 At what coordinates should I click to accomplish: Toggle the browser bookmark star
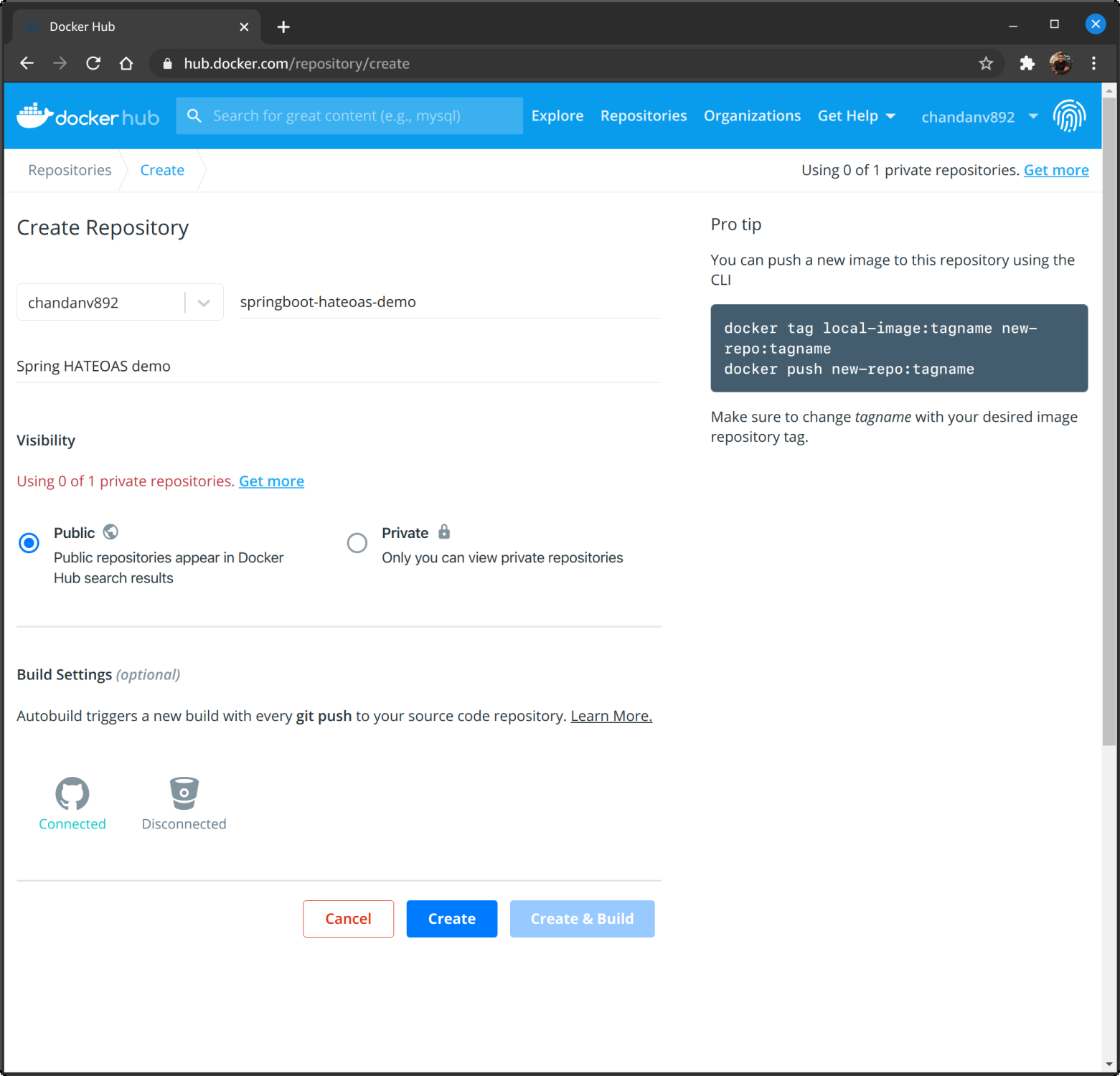click(987, 63)
